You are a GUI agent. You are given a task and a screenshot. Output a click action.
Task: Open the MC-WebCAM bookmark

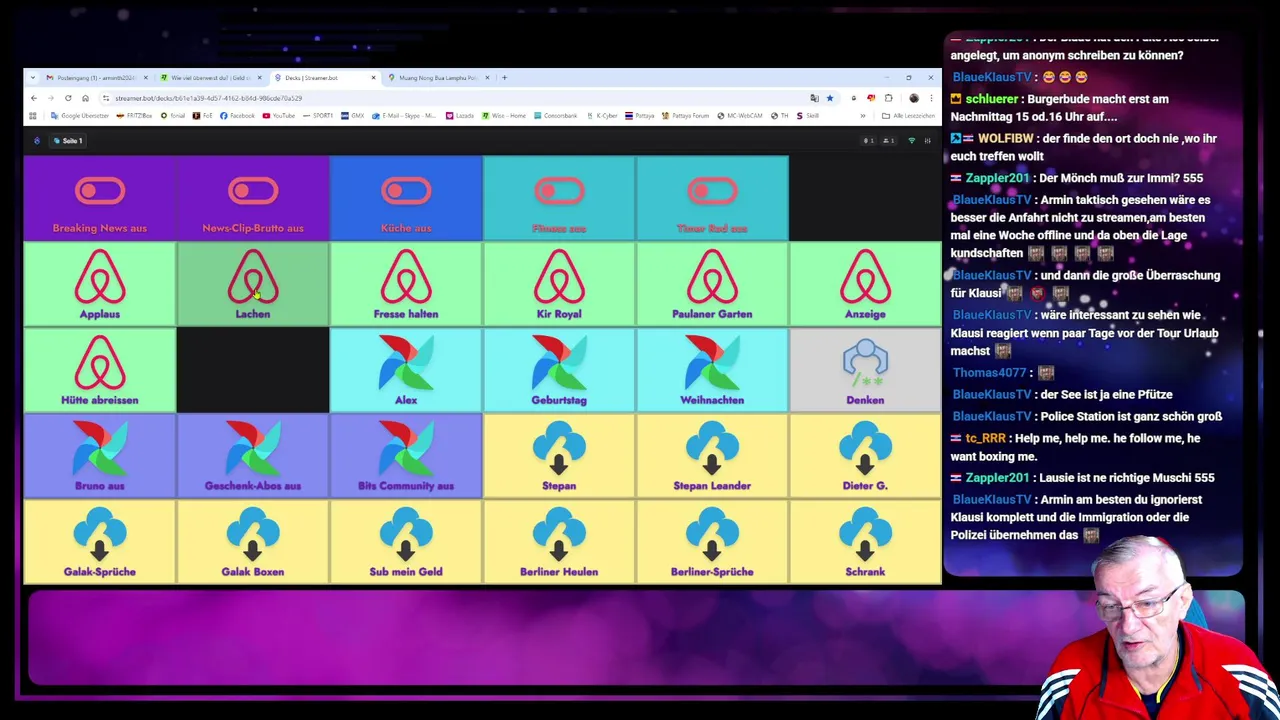[739, 116]
